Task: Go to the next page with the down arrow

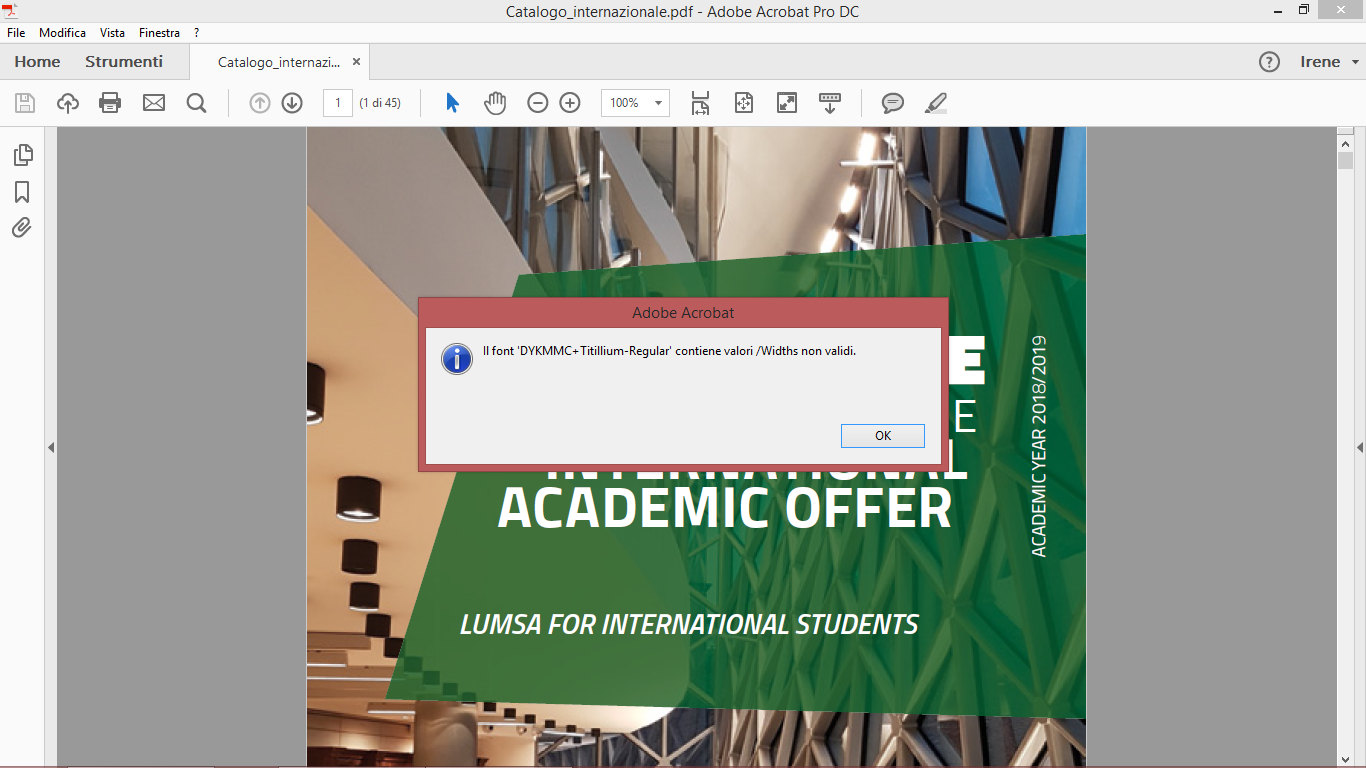Action: (x=291, y=103)
